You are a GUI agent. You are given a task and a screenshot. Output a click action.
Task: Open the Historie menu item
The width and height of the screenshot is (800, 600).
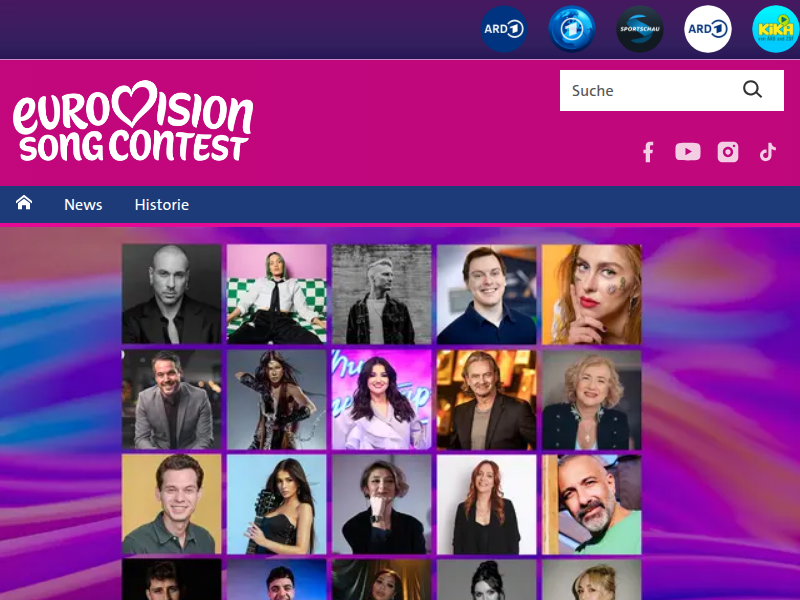coord(162,205)
